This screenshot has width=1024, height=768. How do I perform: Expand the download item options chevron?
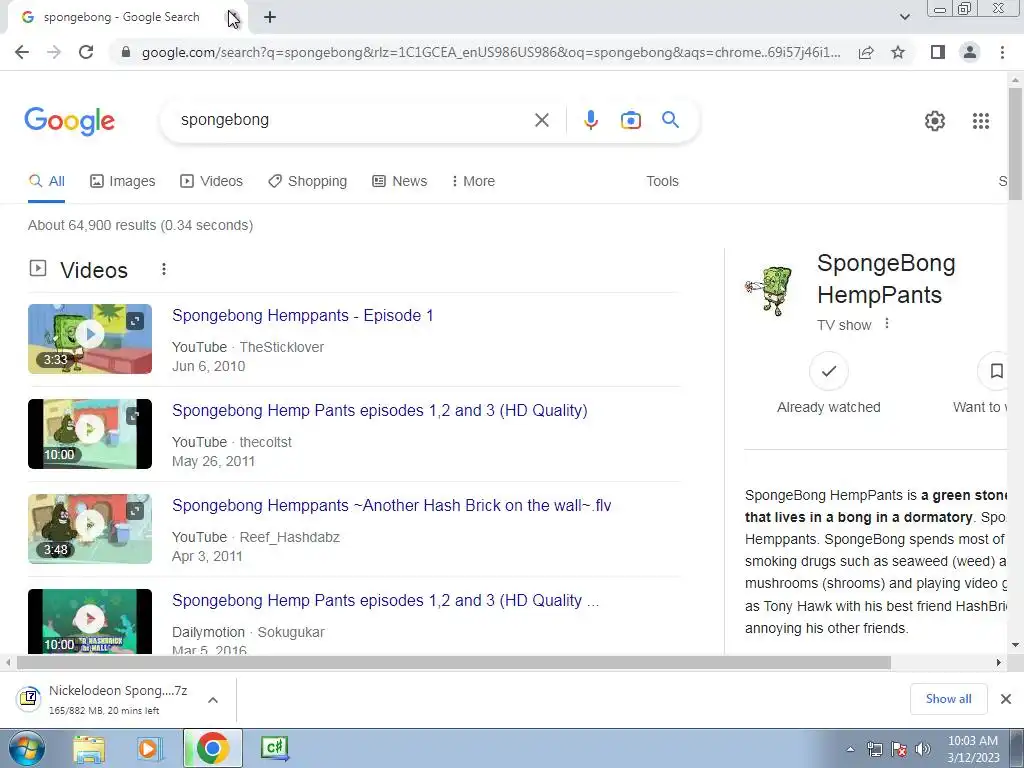(212, 700)
